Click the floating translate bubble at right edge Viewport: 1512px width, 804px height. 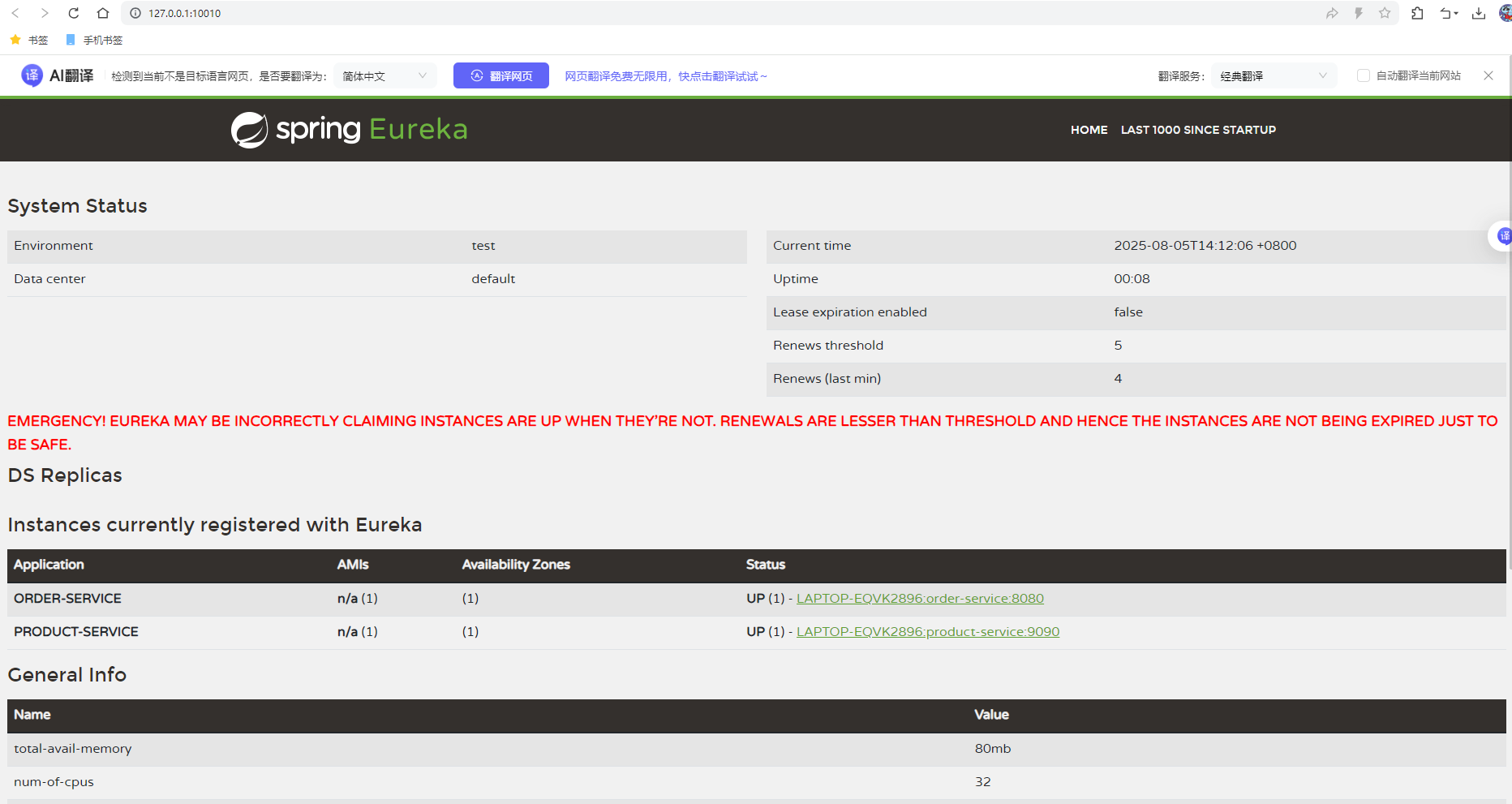[1503, 236]
